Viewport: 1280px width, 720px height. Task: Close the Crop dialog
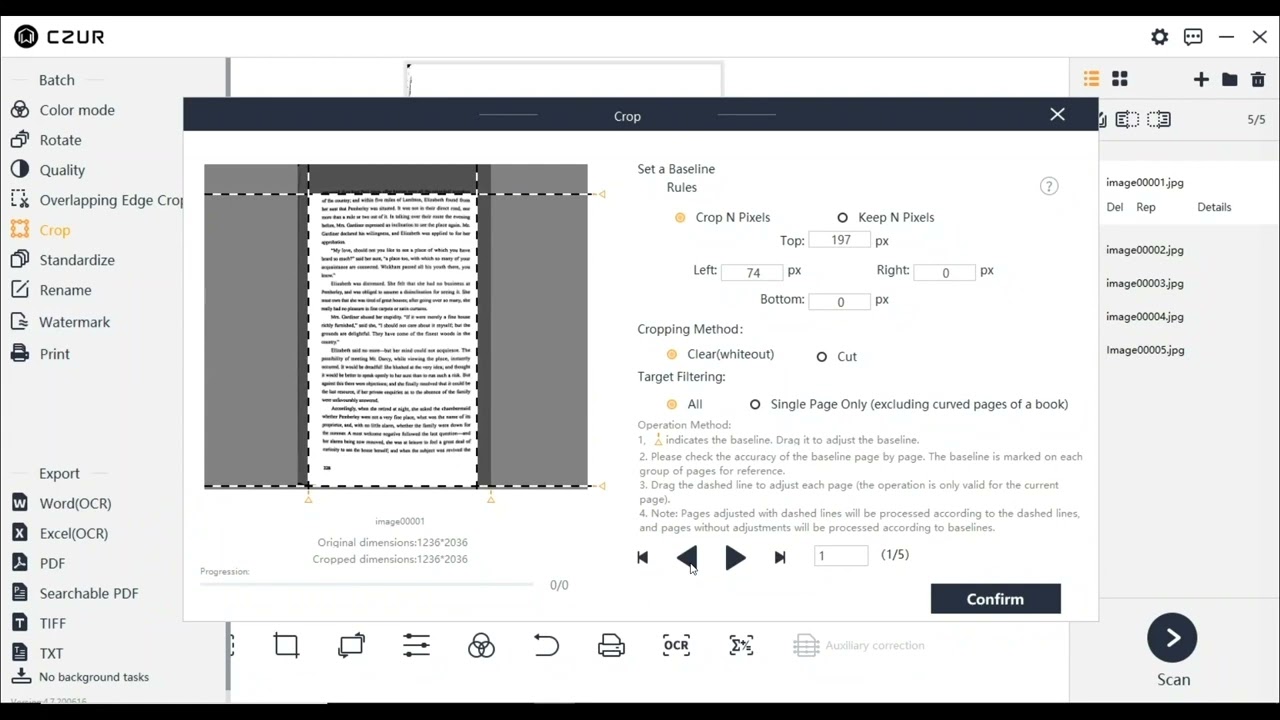(x=1057, y=115)
